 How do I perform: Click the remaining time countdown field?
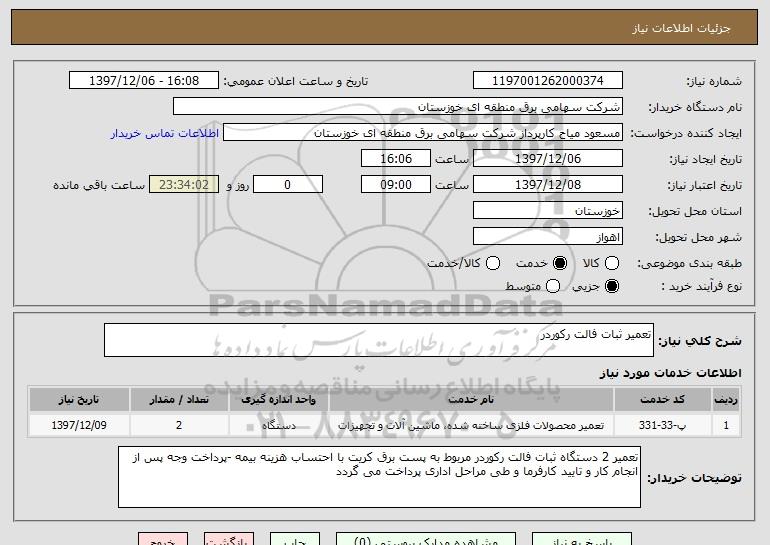click(x=182, y=185)
